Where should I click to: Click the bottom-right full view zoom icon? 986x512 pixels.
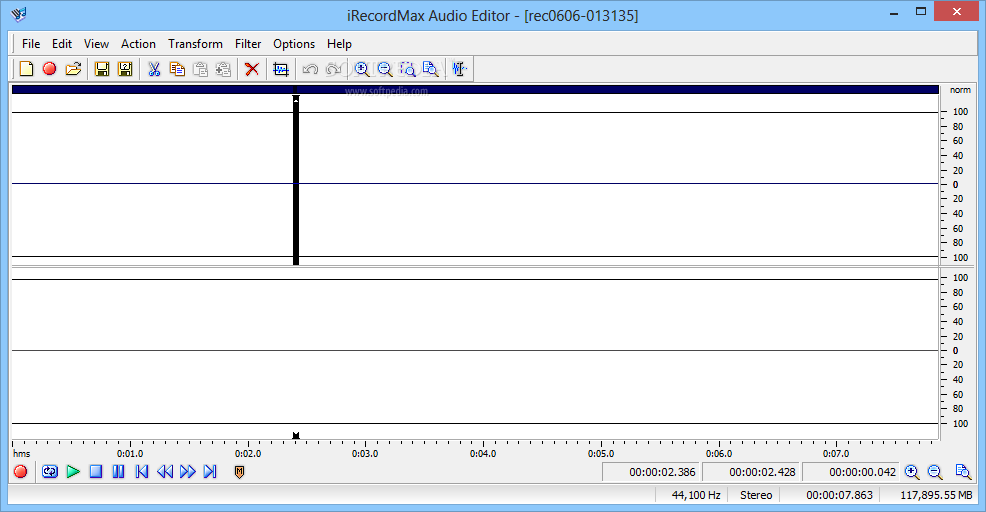tap(963, 472)
